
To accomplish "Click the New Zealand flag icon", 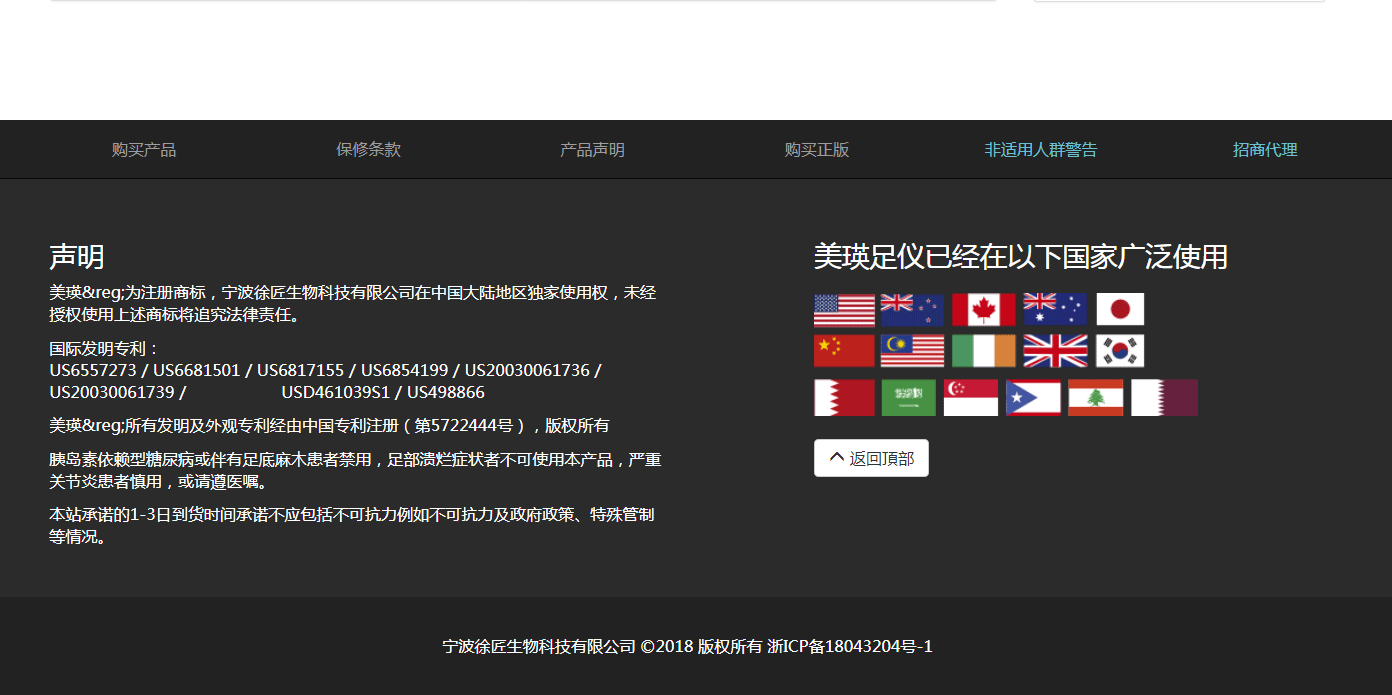I will [x=911, y=310].
